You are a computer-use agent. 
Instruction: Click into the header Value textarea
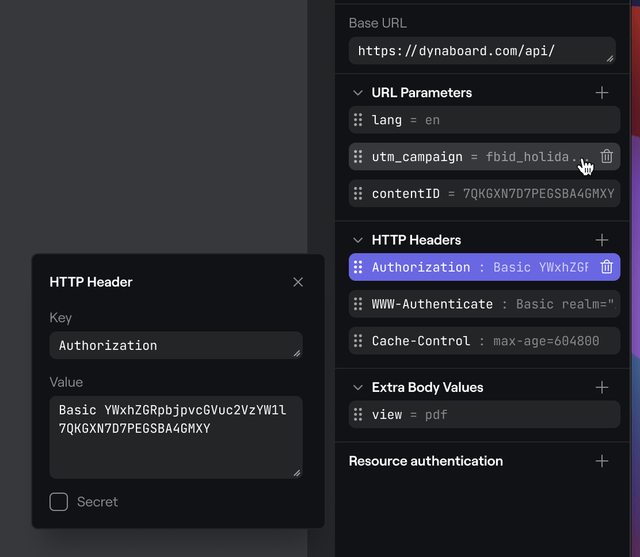(x=175, y=437)
